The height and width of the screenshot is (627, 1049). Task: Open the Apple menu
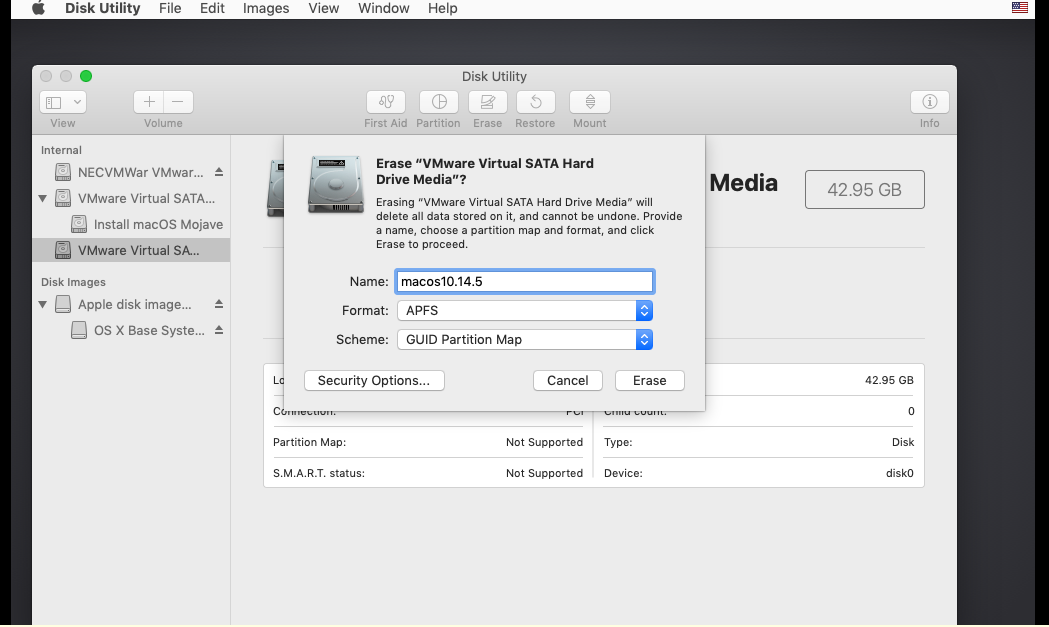click(38, 8)
